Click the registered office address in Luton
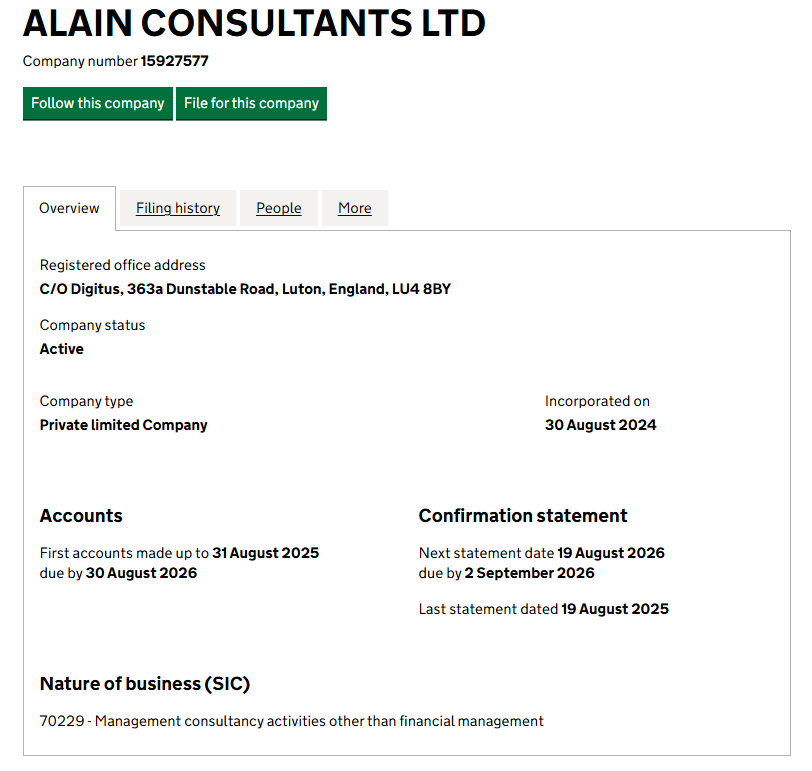Image resolution: width=812 pixels, height=771 pixels. [245, 289]
